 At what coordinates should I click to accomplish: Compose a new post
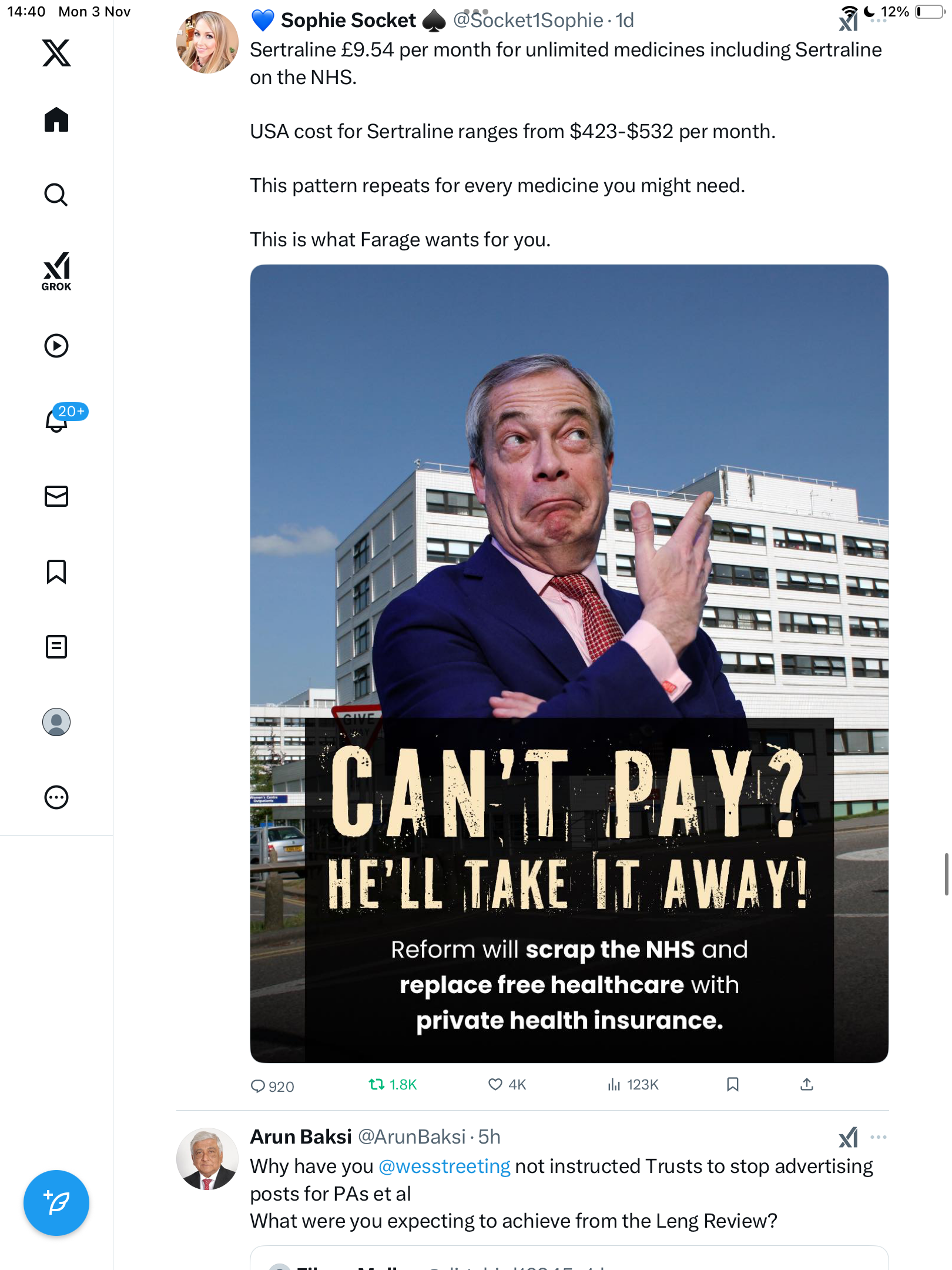pyautogui.click(x=56, y=1203)
